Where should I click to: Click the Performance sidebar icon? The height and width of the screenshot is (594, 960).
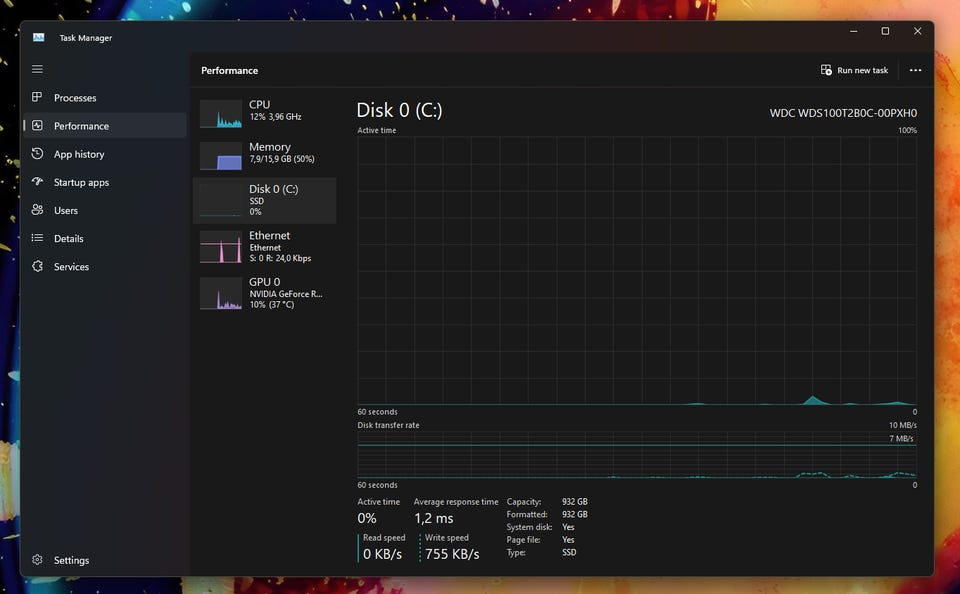(37, 126)
